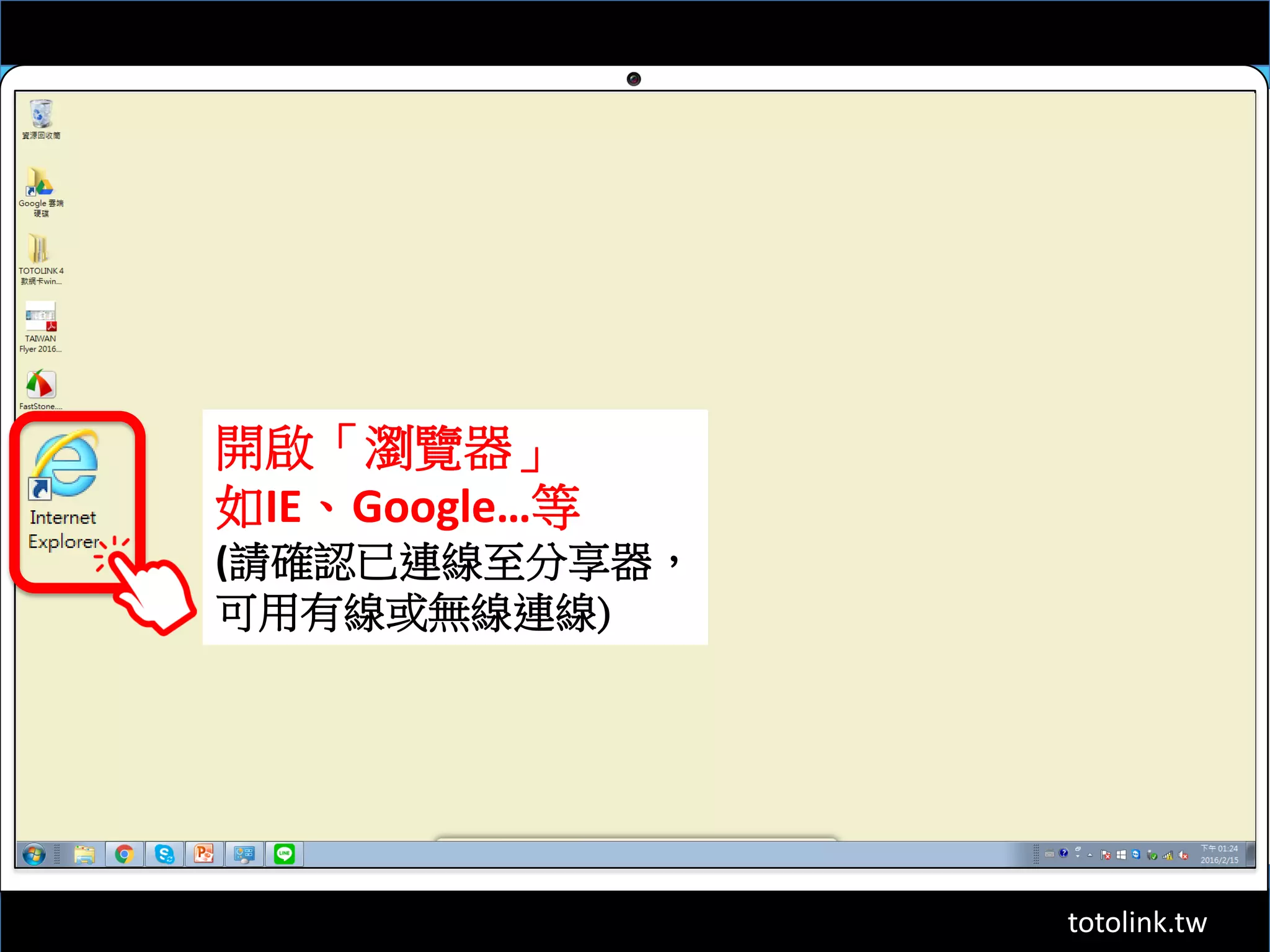Launch the FastStone desktop shortcut
Image resolution: width=1270 pixels, height=952 pixels.
[41, 385]
